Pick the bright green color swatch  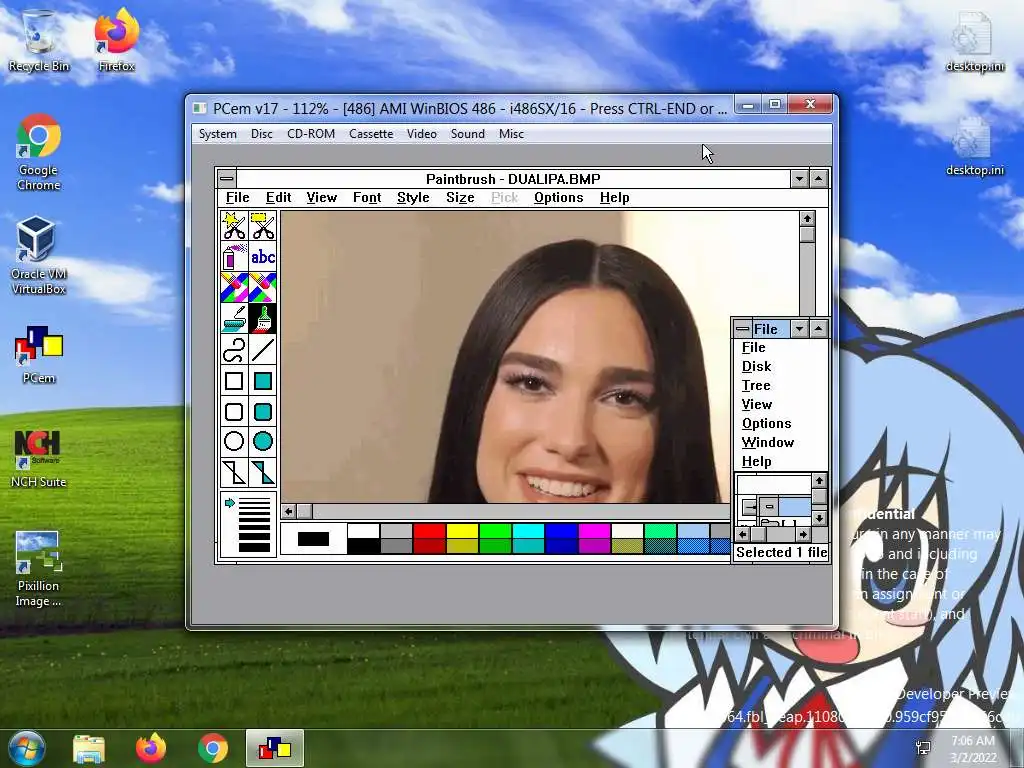pyautogui.click(x=495, y=530)
